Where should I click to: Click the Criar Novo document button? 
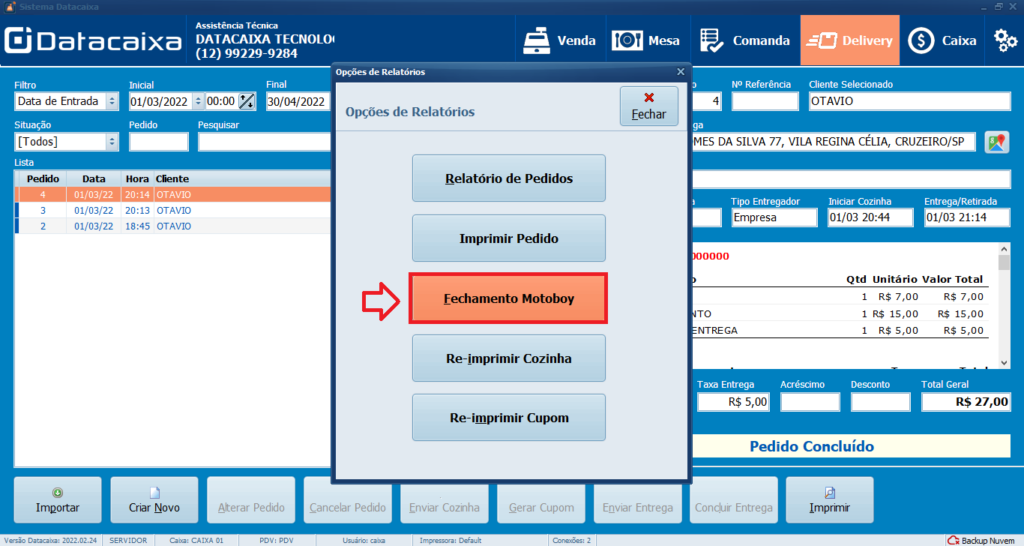pyautogui.click(x=154, y=499)
